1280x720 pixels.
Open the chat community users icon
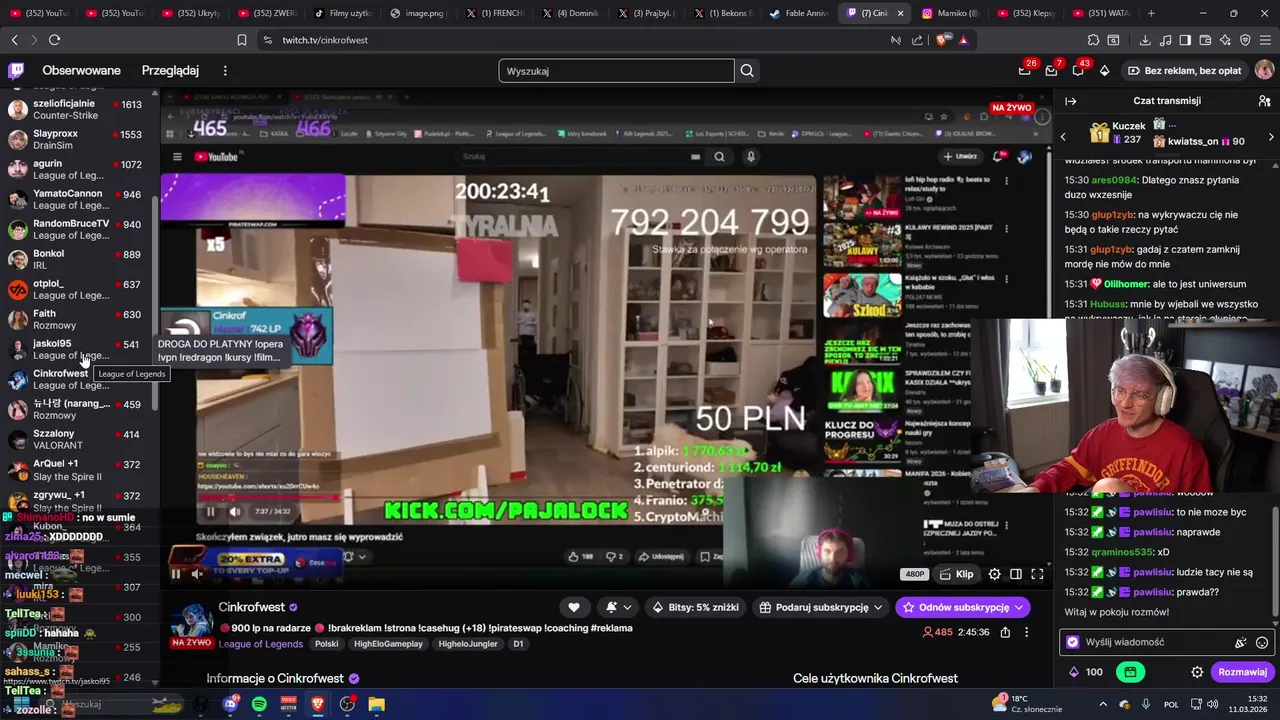point(1264,101)
